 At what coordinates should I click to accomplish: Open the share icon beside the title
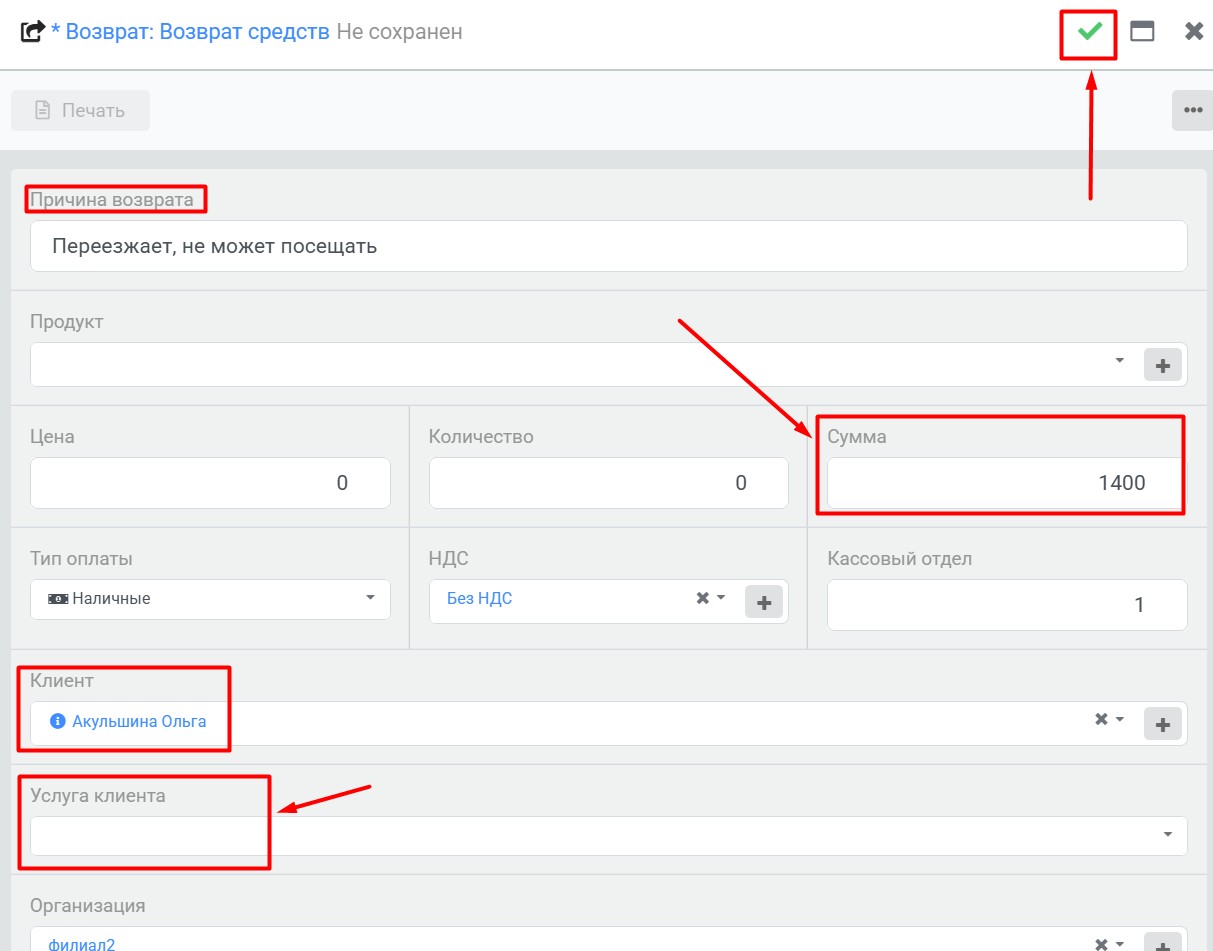coord(32,32)
